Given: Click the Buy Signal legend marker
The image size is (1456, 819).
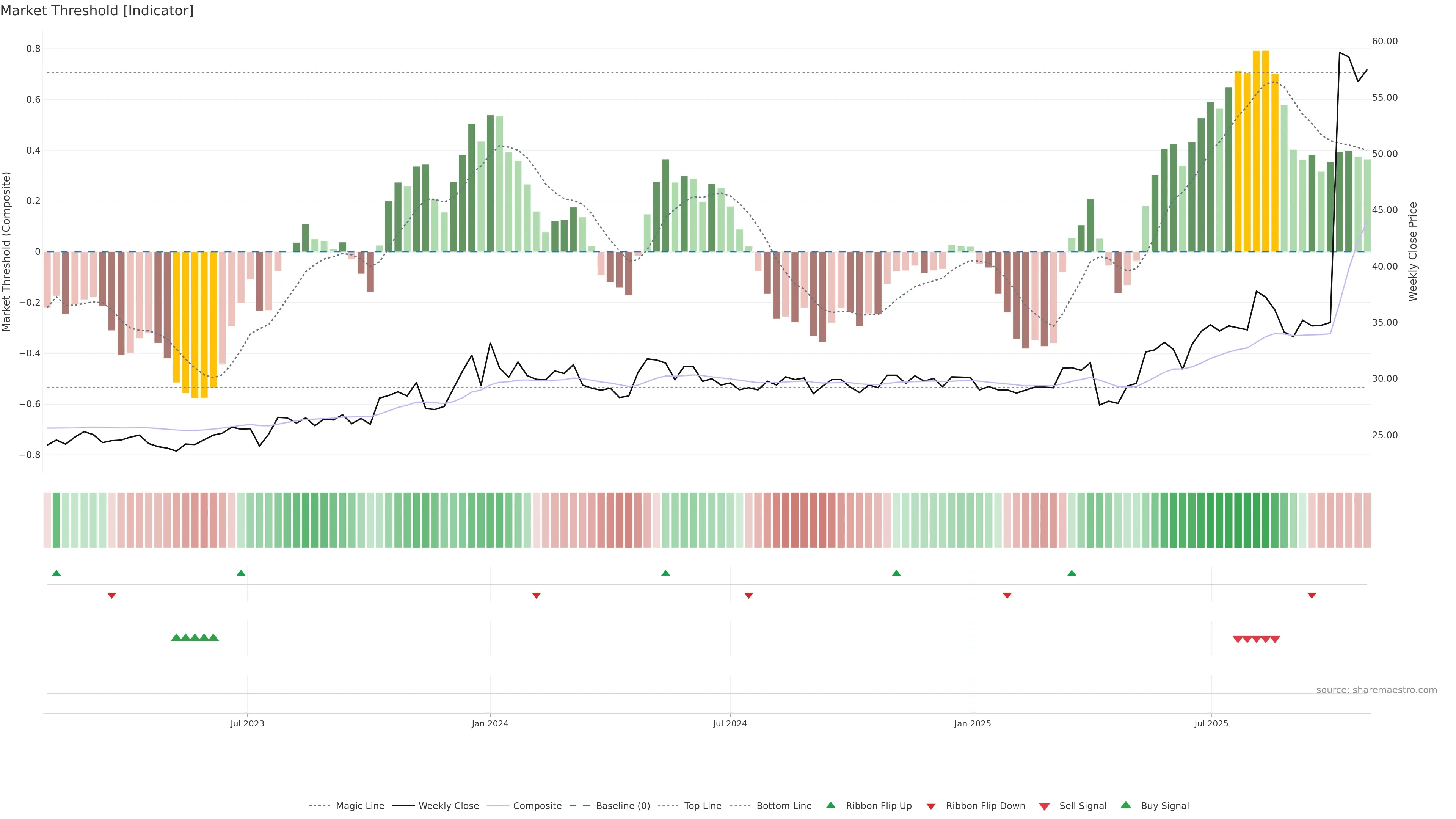Looking at the screenshot, I should point(1125,805).
